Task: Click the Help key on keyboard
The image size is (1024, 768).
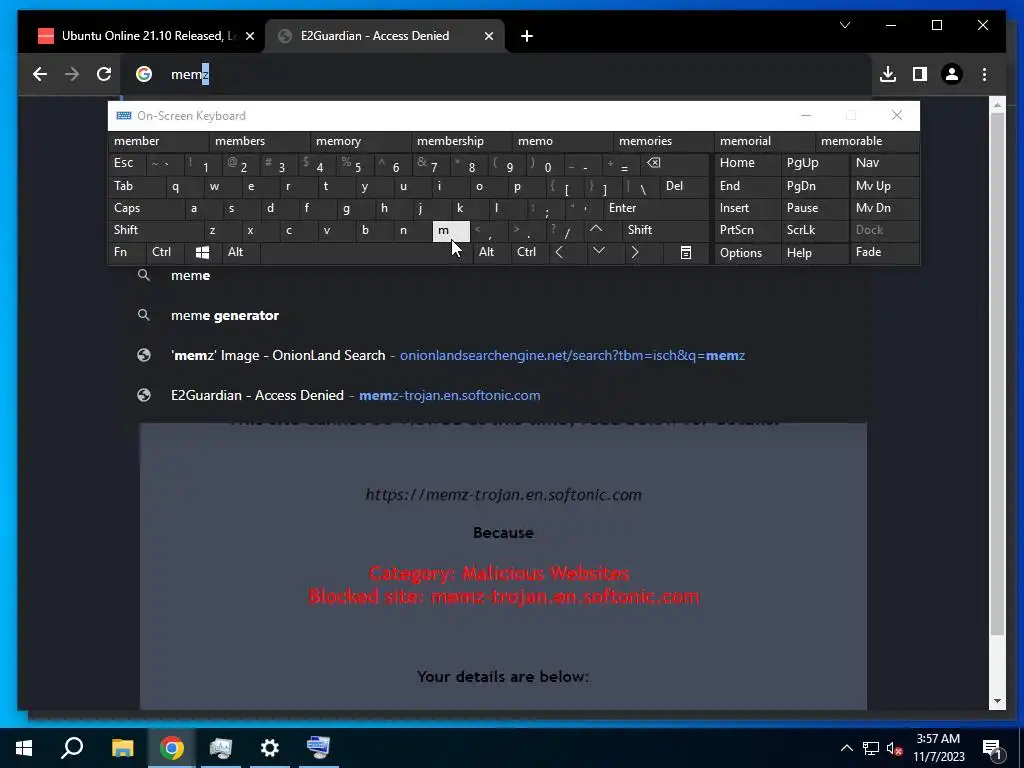Action: point(814,253)
